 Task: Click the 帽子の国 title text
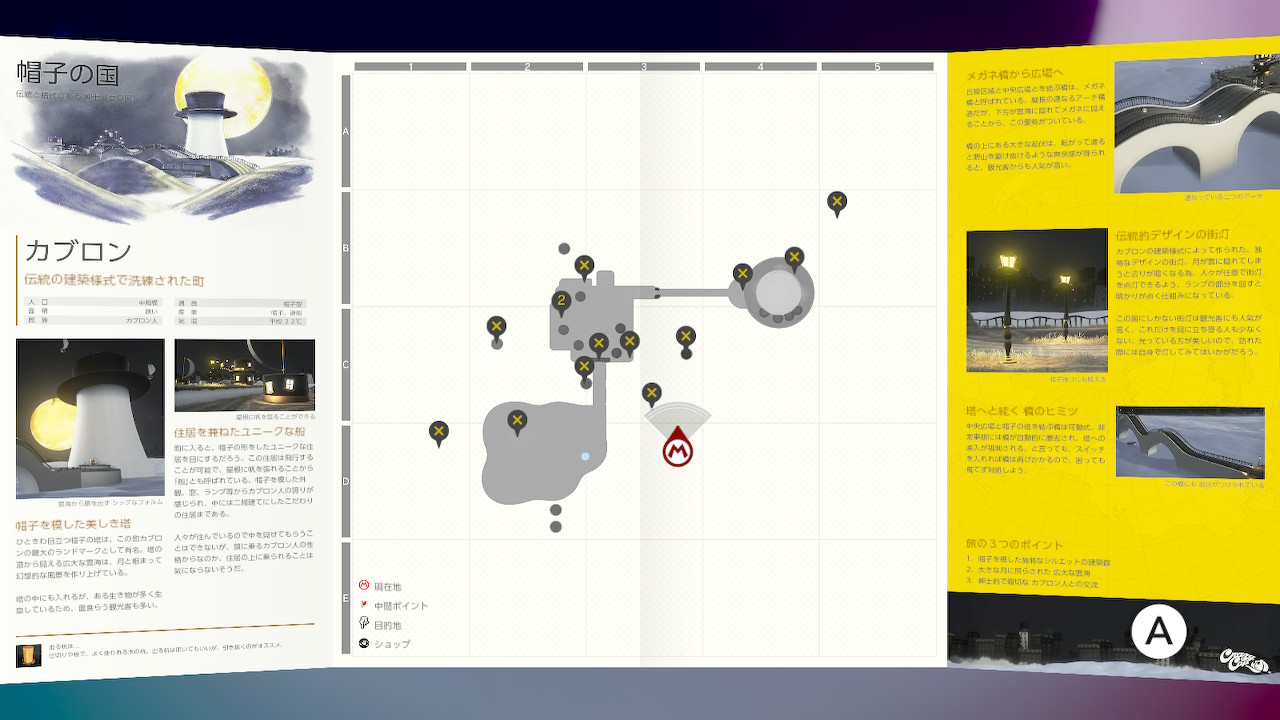point(70,73)
